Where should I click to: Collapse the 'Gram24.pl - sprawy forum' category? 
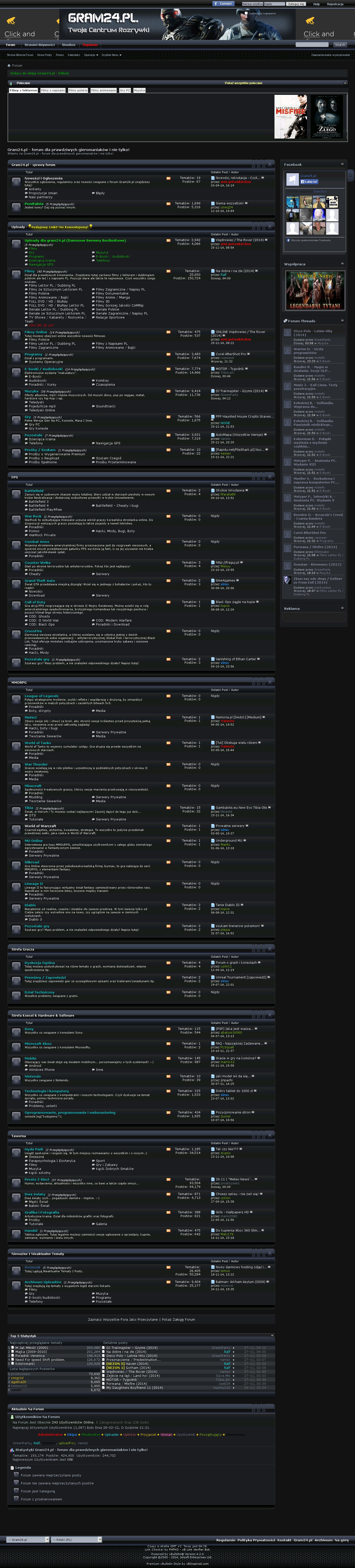click(x=270, y=164)
